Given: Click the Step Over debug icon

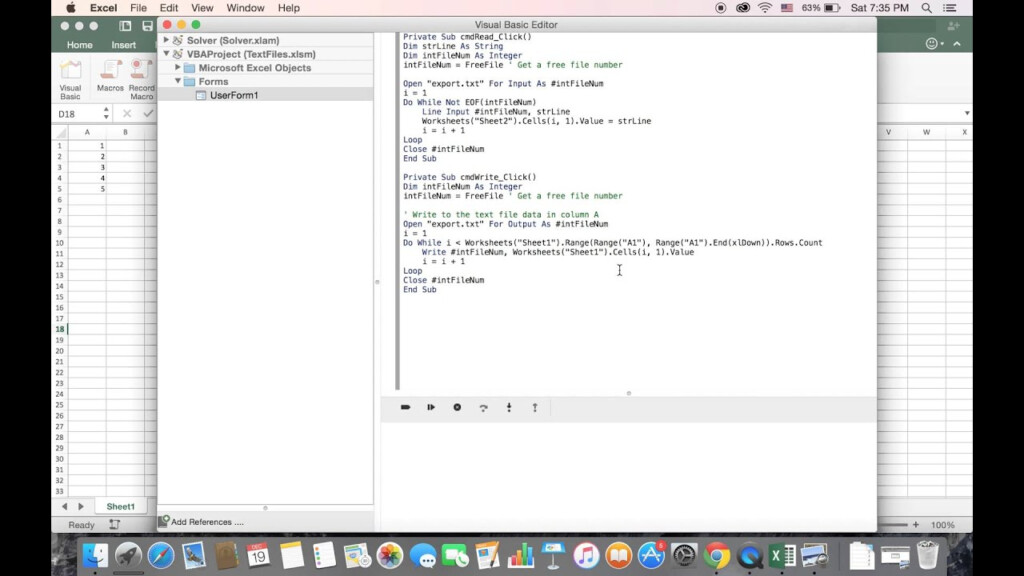Looking at the screenshot, I should [483, 408].
